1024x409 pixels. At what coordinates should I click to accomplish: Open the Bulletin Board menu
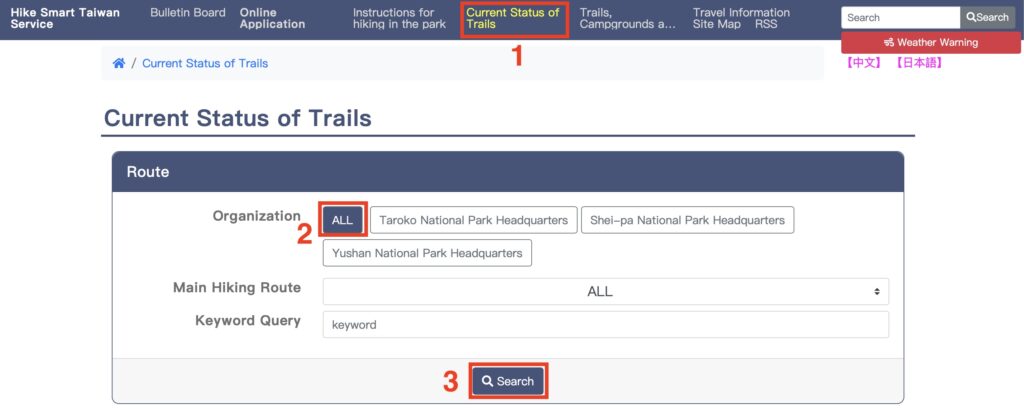(x=187, y=12)
